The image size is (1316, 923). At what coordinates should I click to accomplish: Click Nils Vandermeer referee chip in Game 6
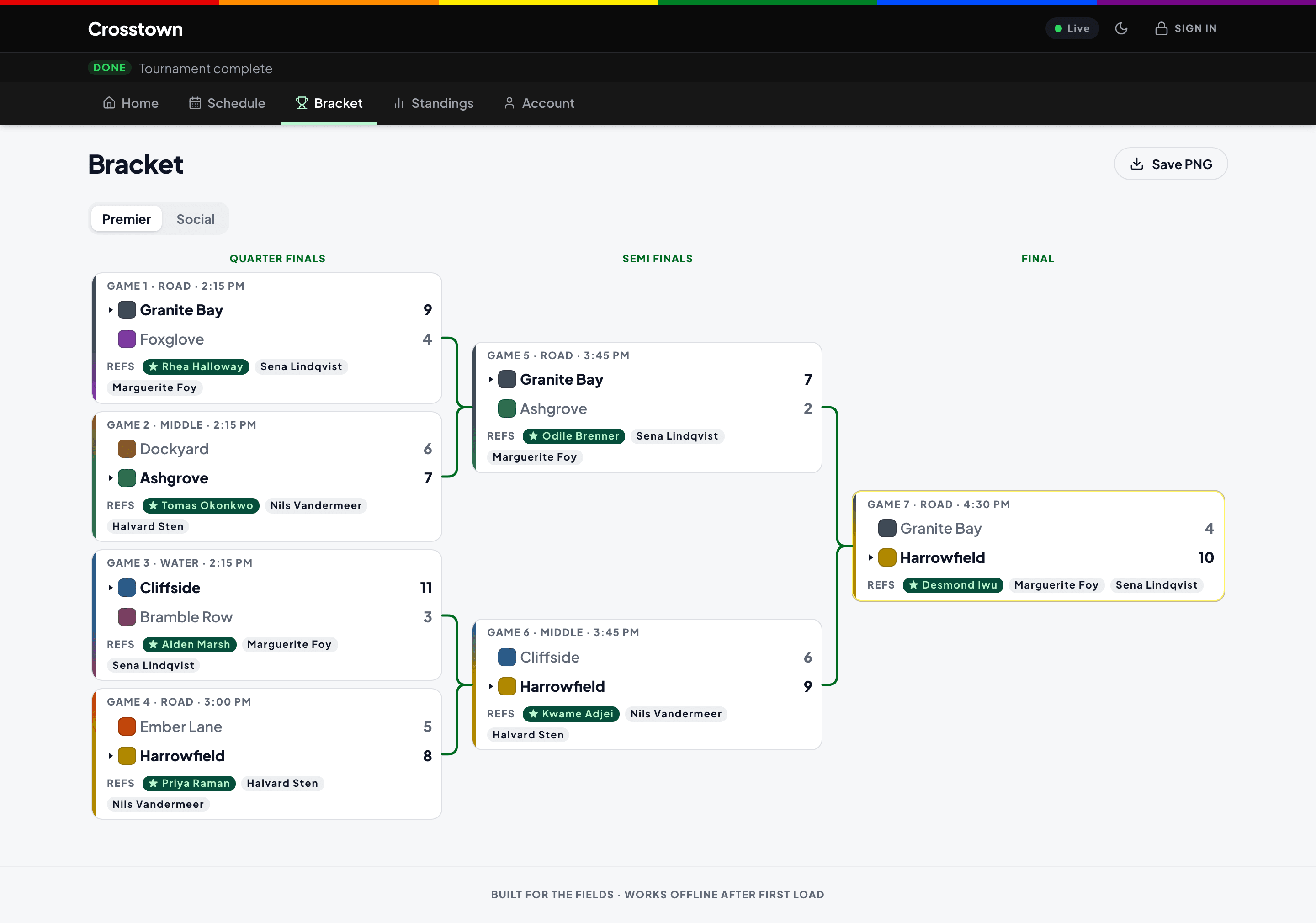point(676,713)
